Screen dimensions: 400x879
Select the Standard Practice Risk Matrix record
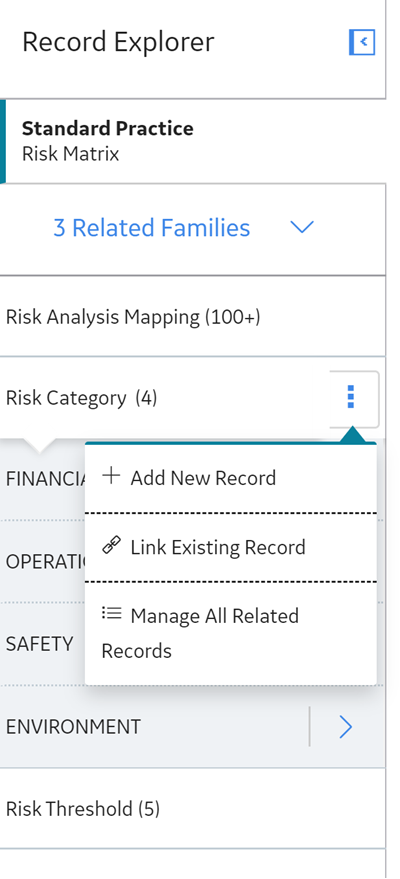[x=192, y=141]
